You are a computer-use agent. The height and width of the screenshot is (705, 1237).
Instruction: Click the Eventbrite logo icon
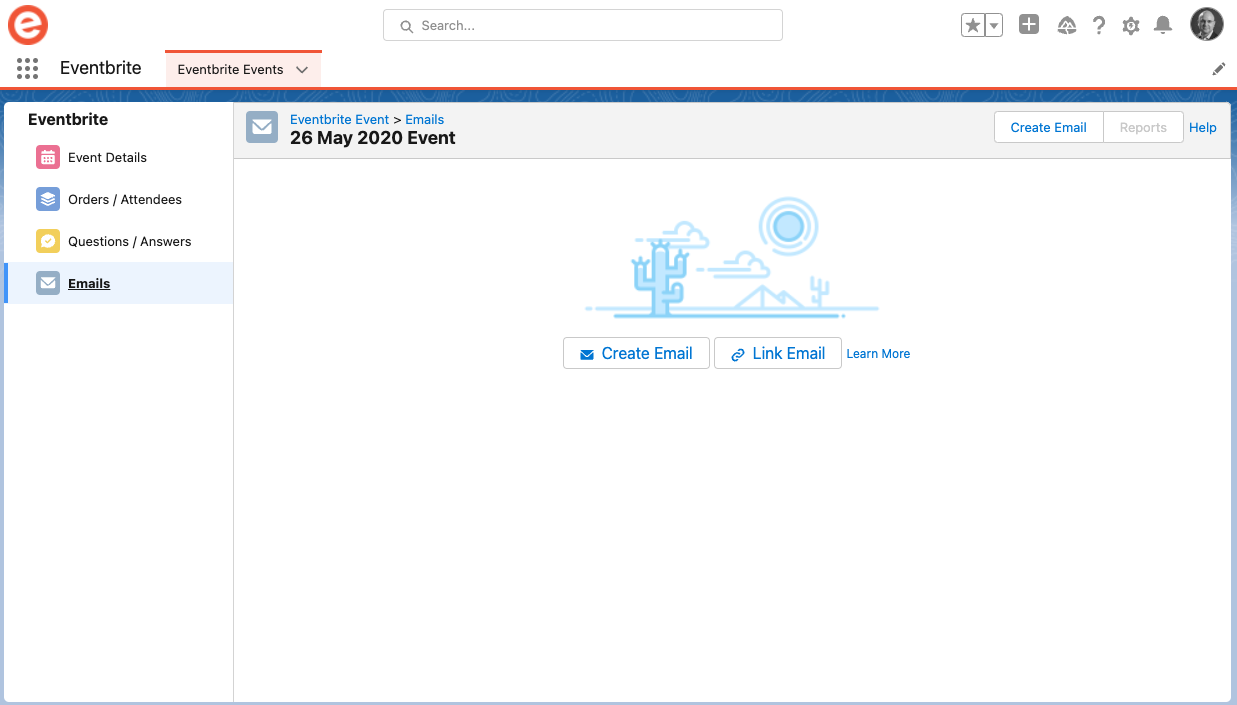pyautogui.click(x=28, y=25)
